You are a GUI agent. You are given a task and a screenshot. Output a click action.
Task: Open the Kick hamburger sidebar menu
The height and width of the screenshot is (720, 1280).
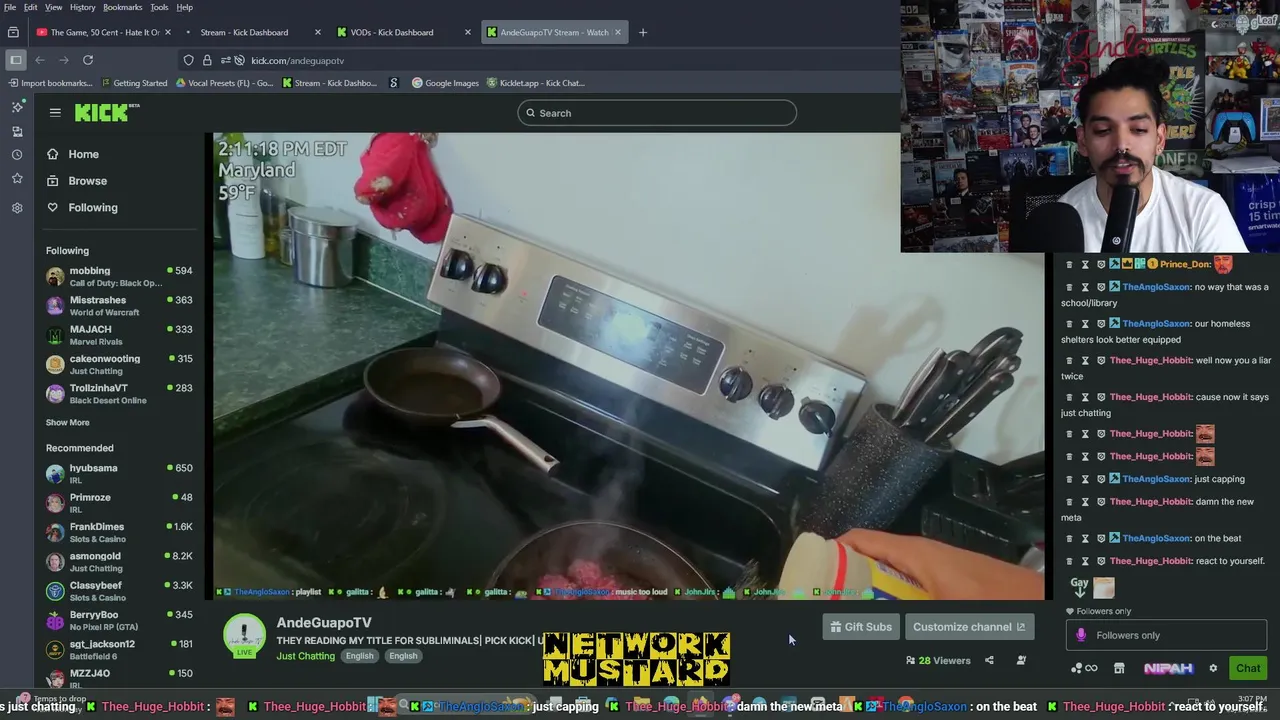point(55,113)
